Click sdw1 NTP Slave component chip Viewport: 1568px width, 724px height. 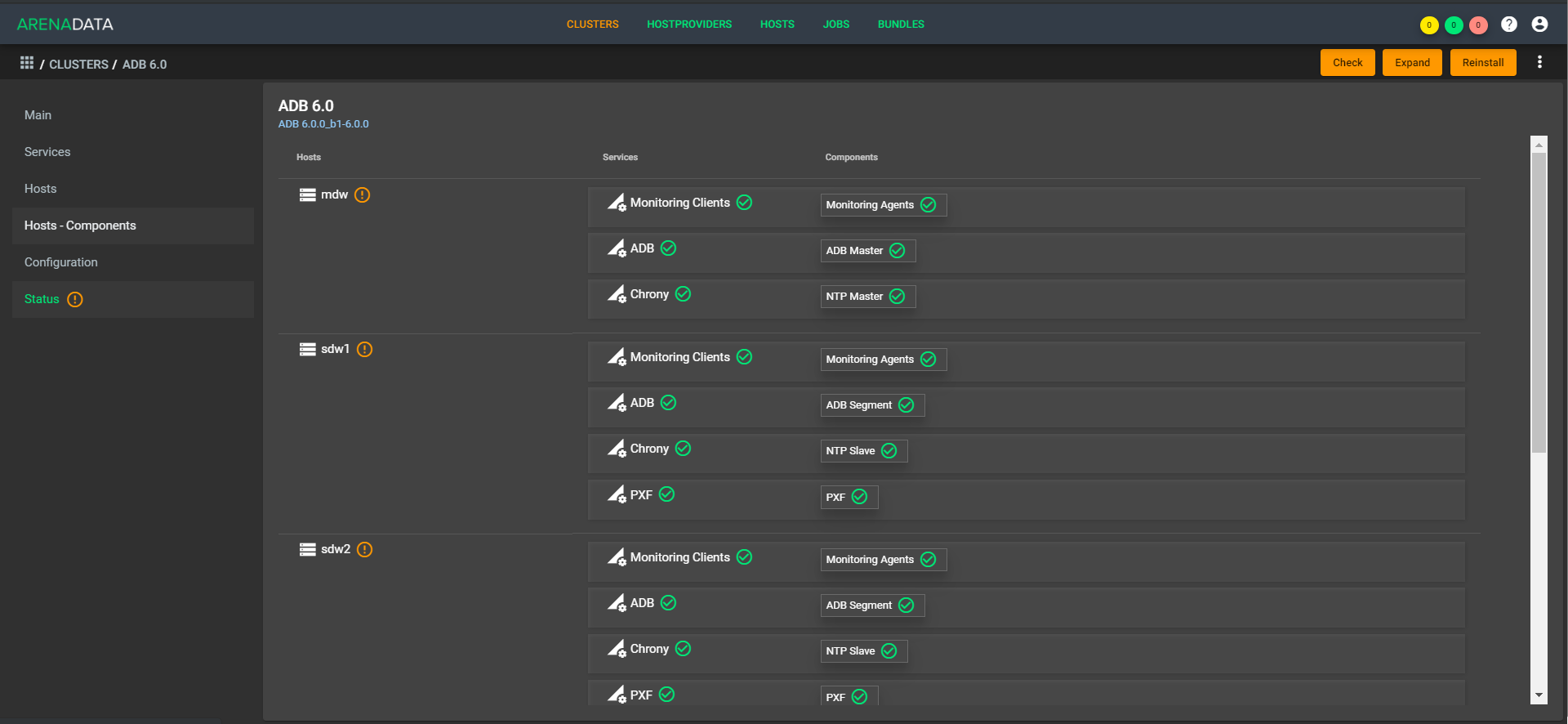click(864, 451)
